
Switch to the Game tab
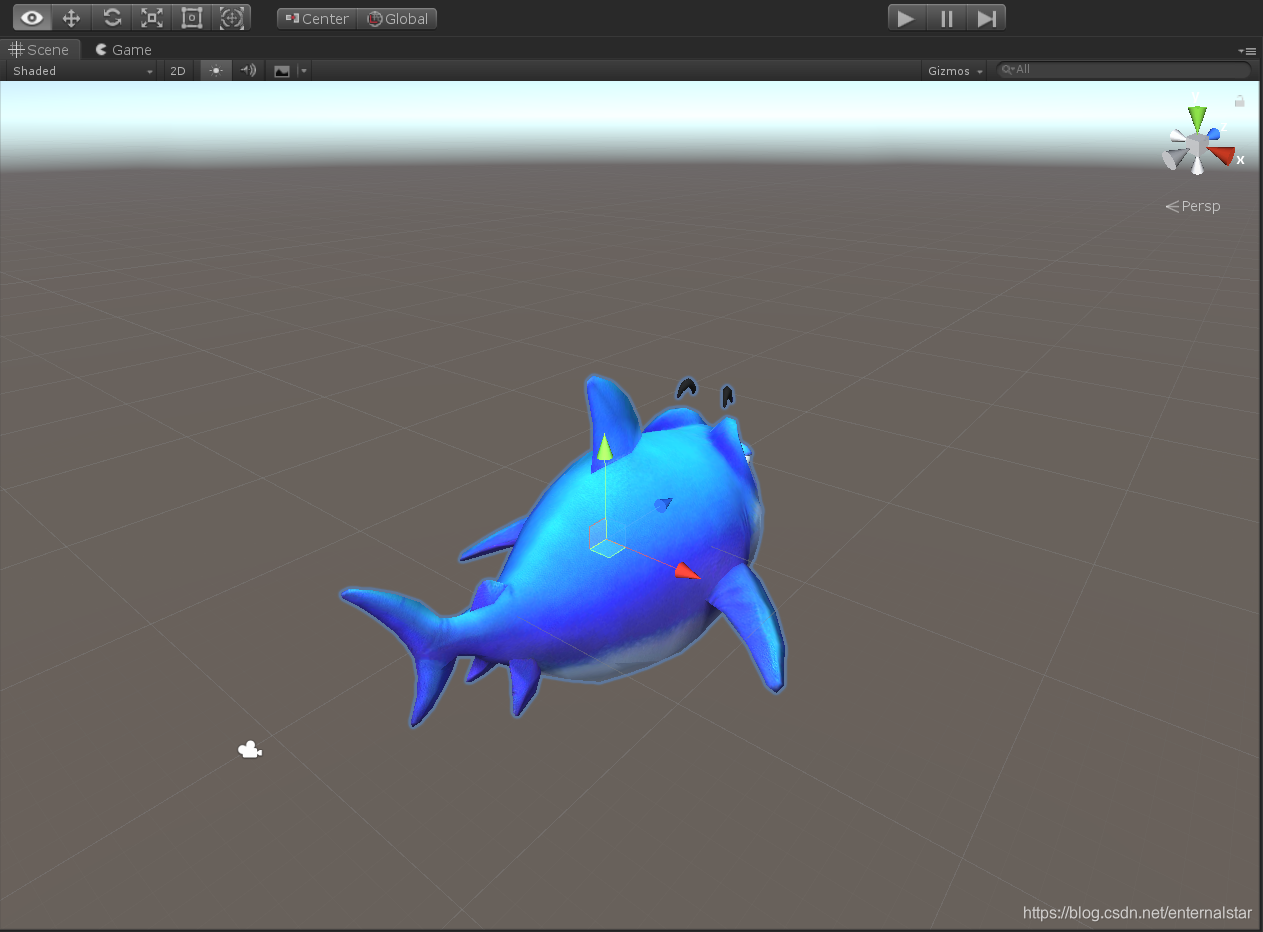click(x=123, y=49)
